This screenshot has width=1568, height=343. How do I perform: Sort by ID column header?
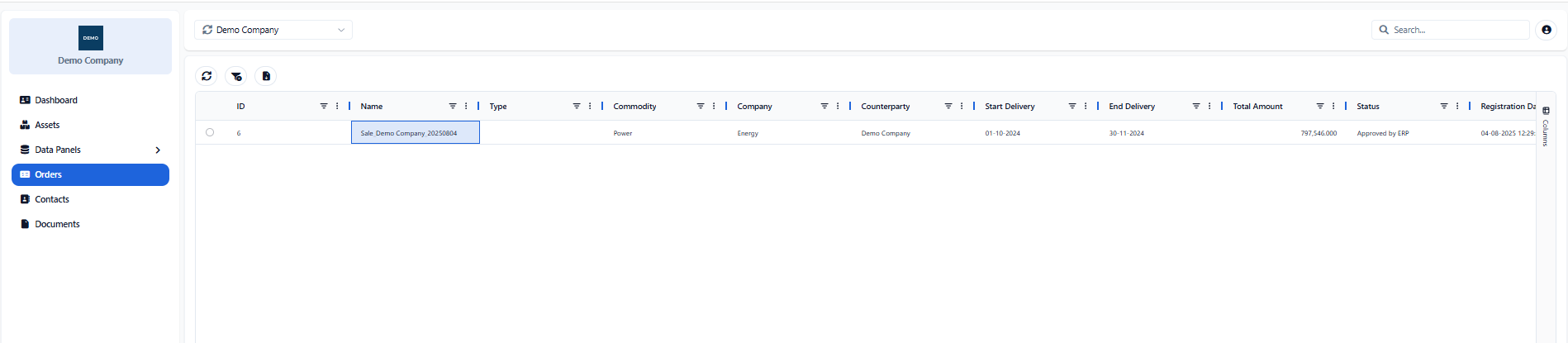click(240, 107)
